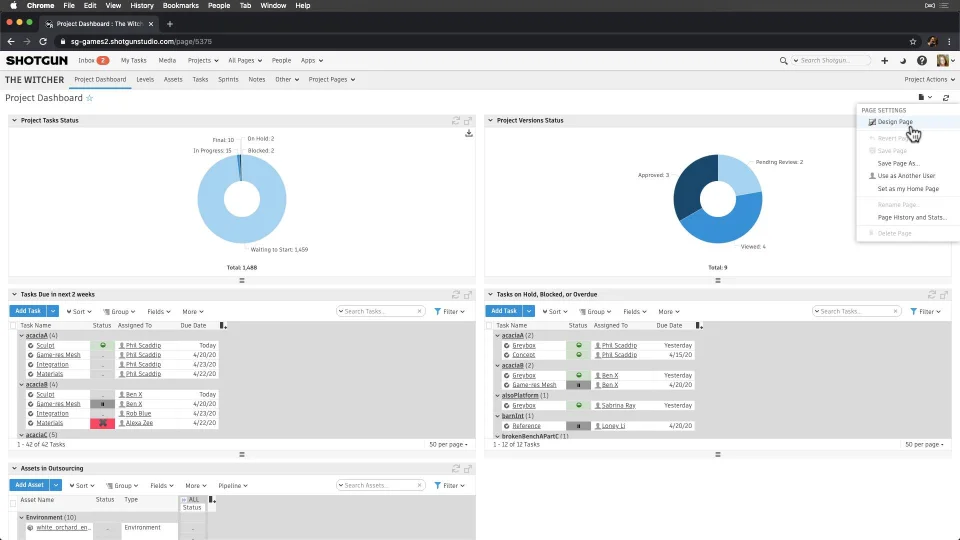Viewport: 960px width, 540px height.
Task: Collapse acaciaA group in Tasks Due list
Action: tap(21, 336)
